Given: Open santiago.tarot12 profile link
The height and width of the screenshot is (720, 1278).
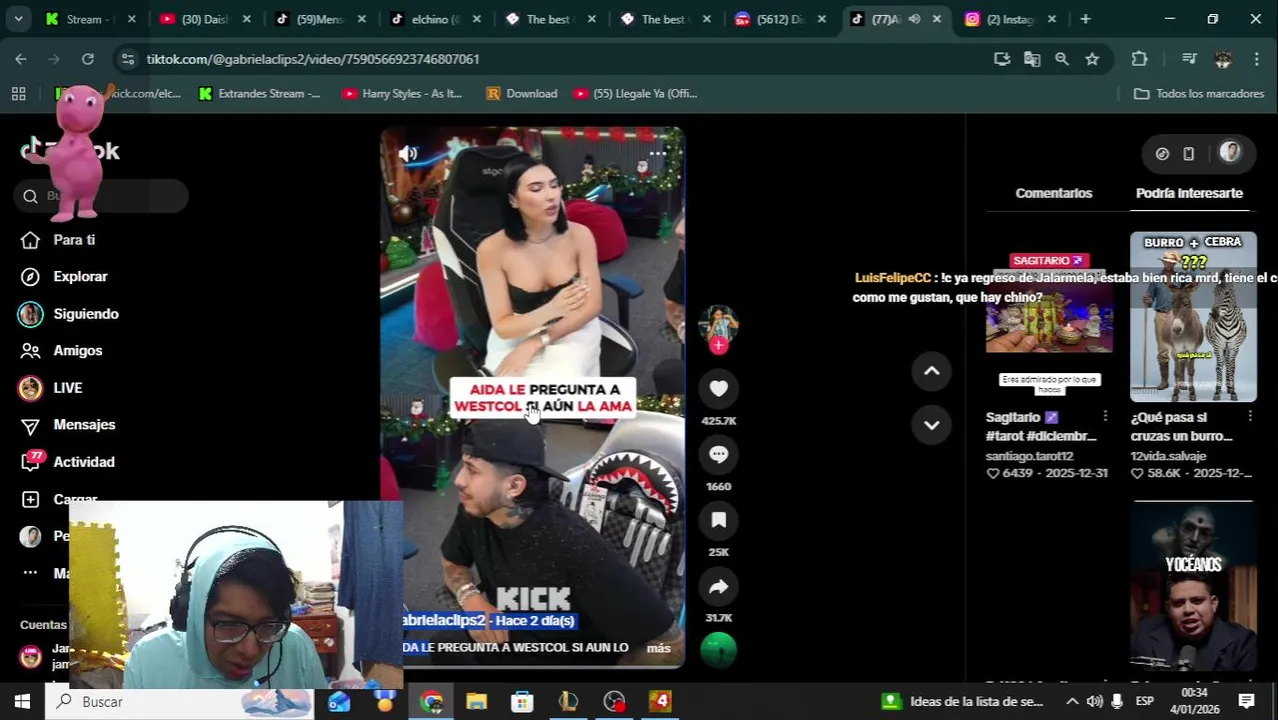Looking at the screenshot, I should (1029, 456).
